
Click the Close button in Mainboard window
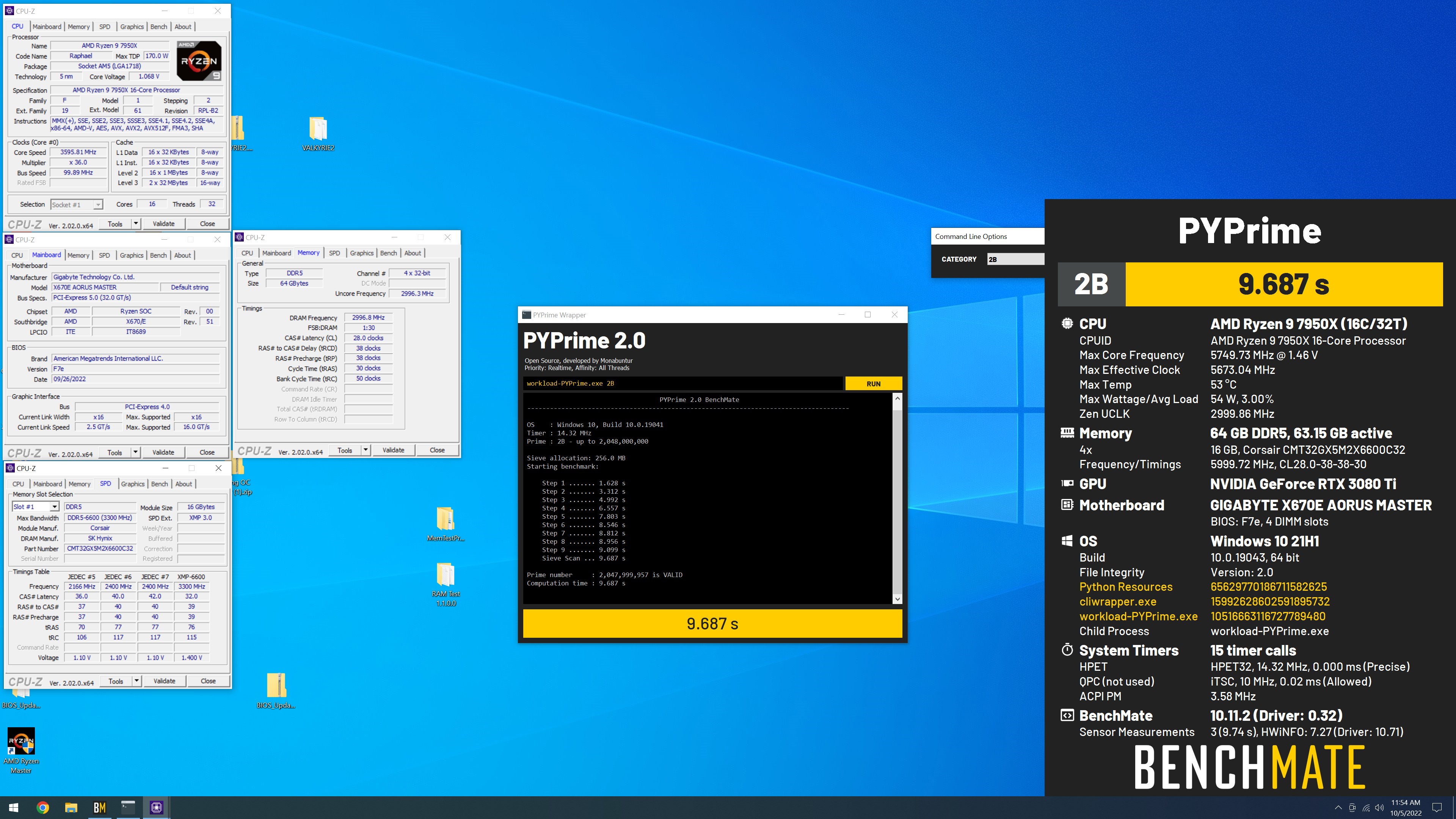pyautogui.click(x=207, y=452)
